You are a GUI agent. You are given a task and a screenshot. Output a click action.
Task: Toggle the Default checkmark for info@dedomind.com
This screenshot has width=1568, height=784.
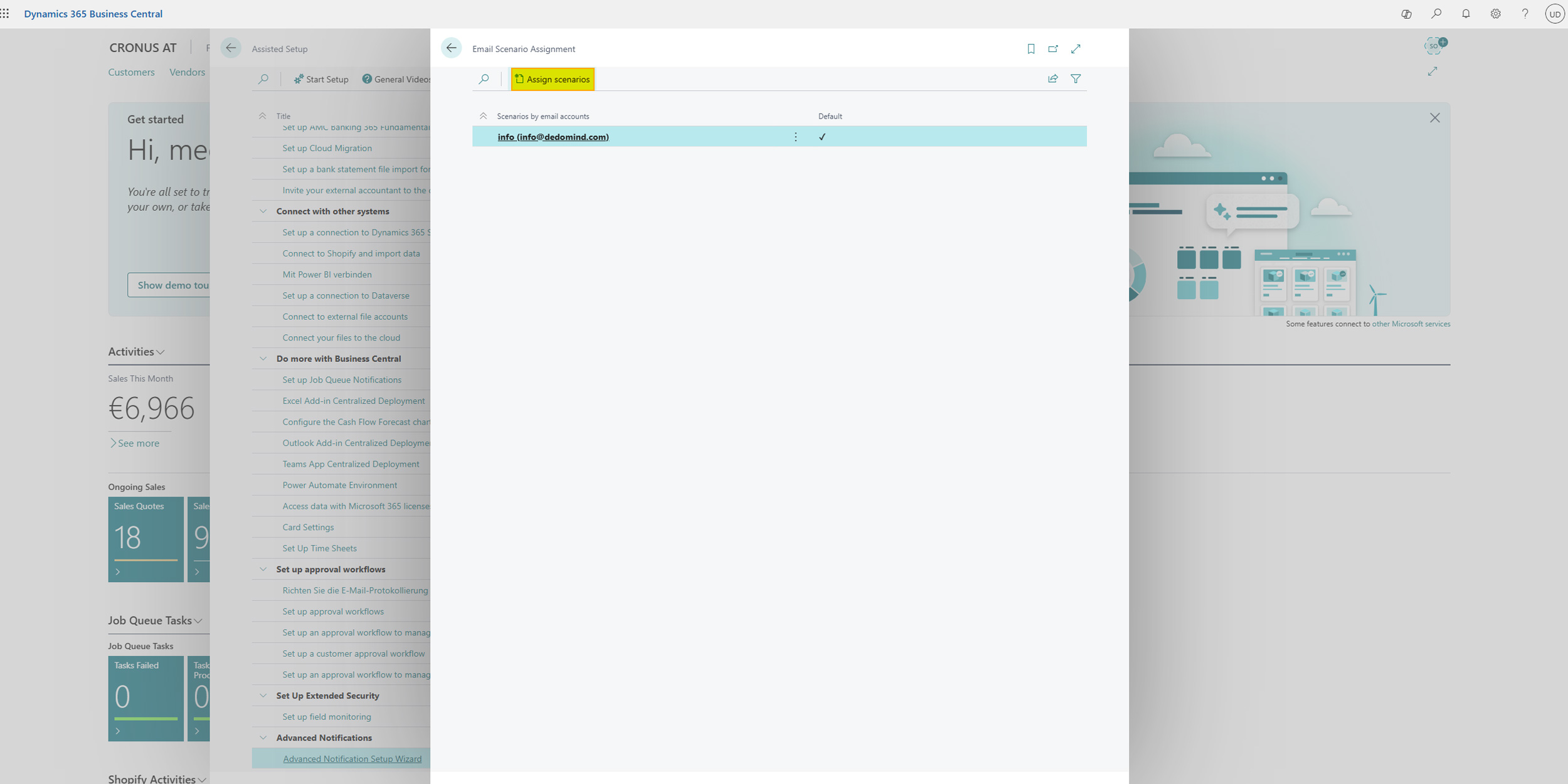822,136
